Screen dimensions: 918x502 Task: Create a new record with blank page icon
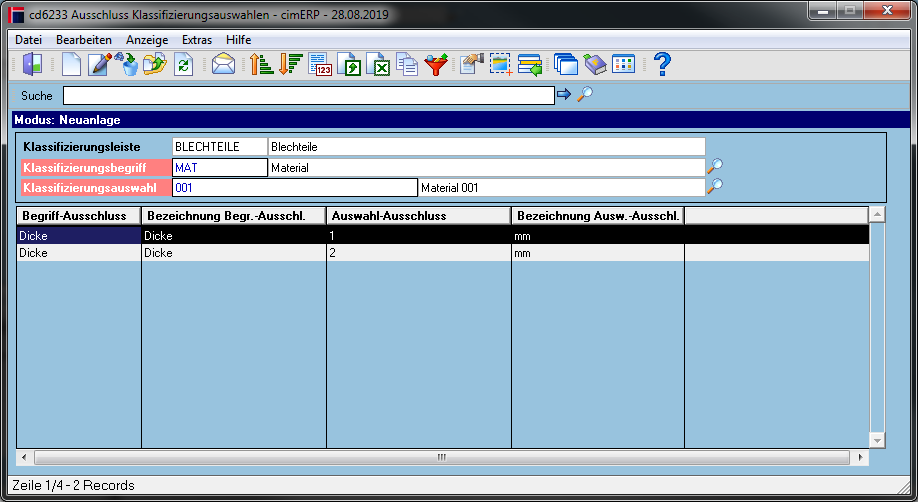pos(71,64)
